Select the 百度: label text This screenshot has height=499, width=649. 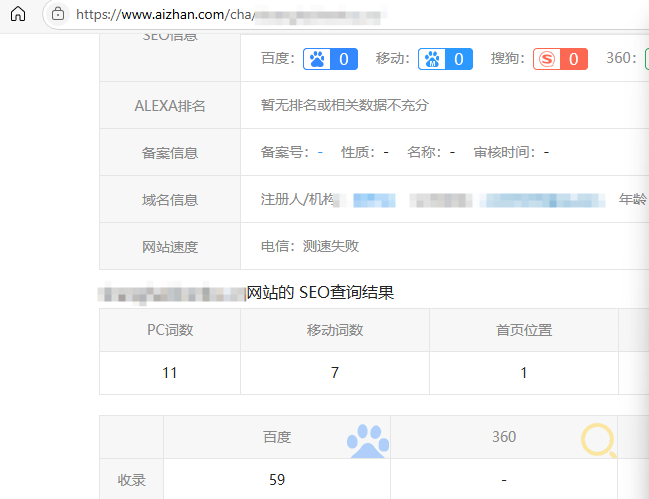tap(278, 58)
